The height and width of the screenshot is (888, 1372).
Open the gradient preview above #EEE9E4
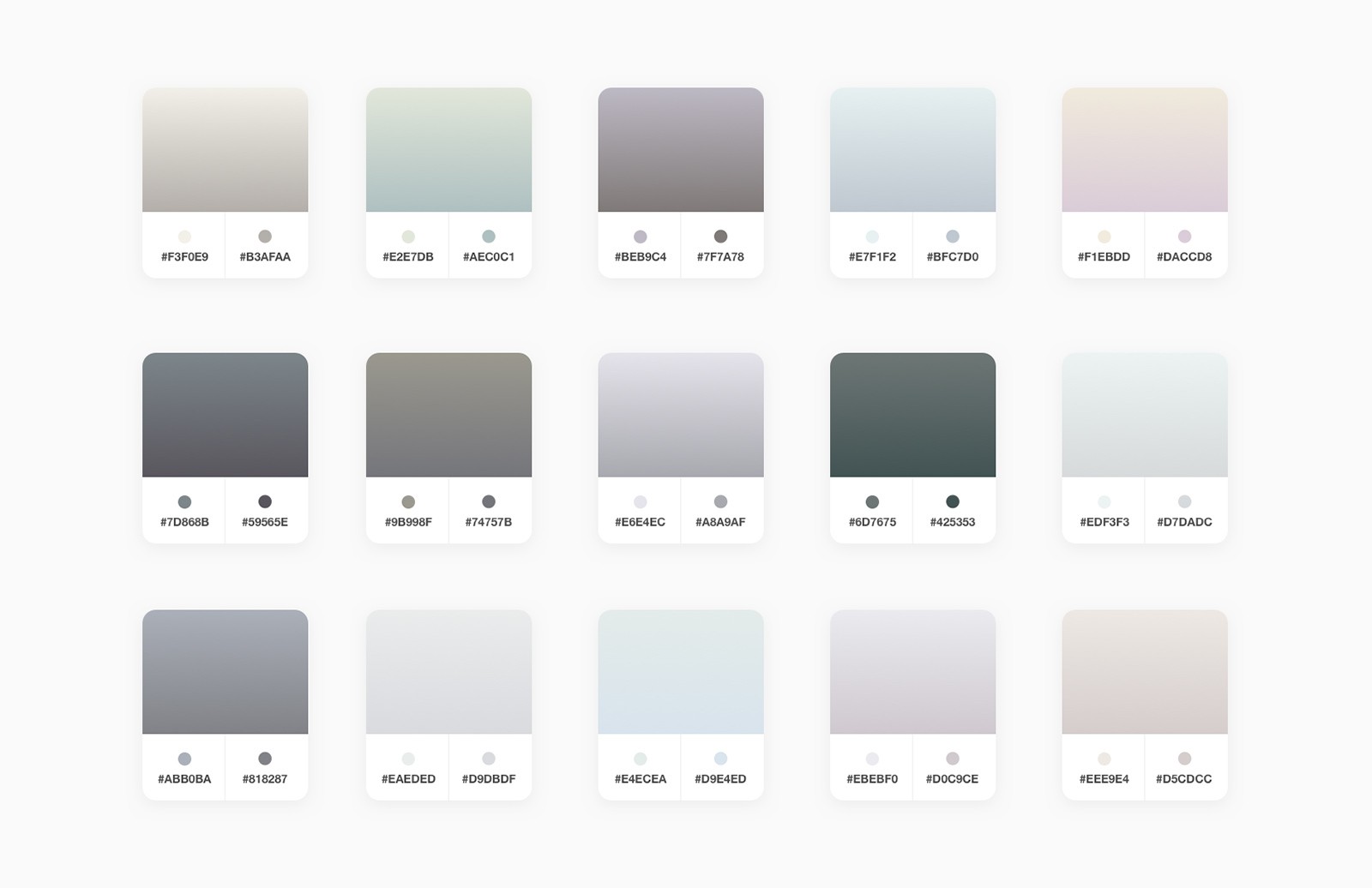tap(1145, 672)
